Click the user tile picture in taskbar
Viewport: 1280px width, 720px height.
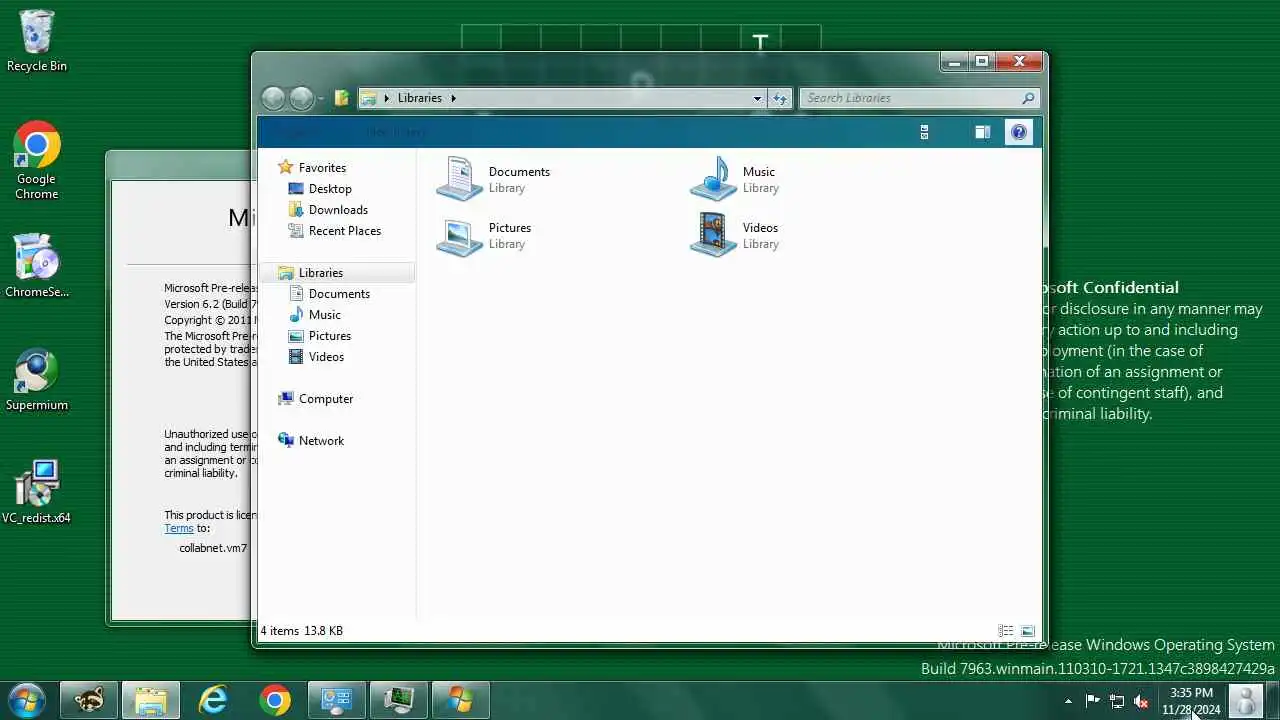[x=1245, y=701]
